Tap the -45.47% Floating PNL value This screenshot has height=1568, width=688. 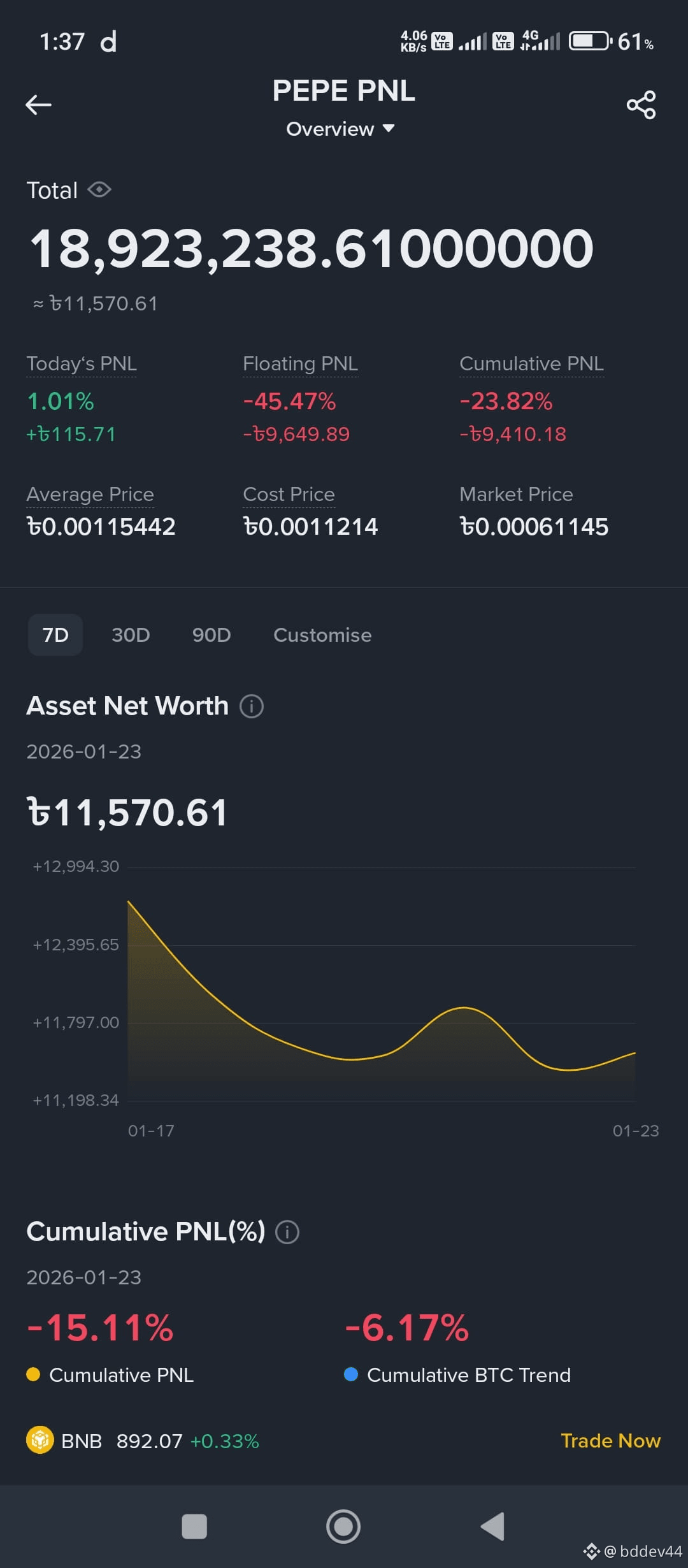(289, 402)
